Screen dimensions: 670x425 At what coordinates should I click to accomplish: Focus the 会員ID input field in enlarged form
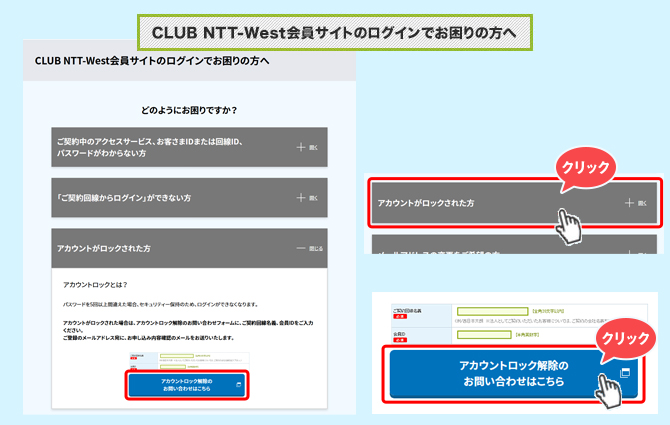click(x=484, y=334)
